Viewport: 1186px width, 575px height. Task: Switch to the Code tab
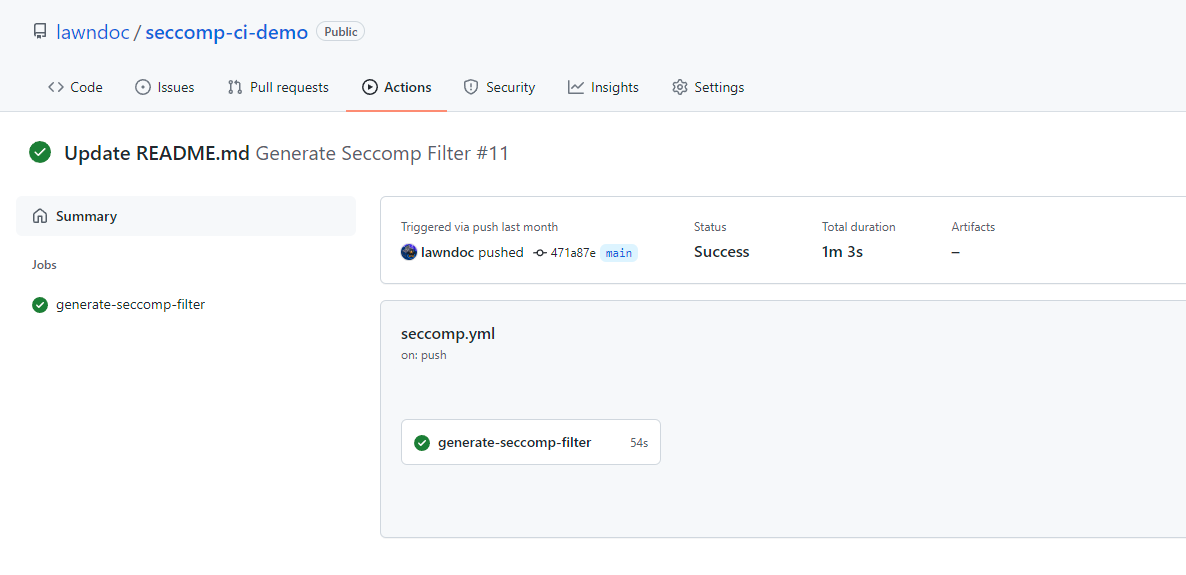coord(75,87)
